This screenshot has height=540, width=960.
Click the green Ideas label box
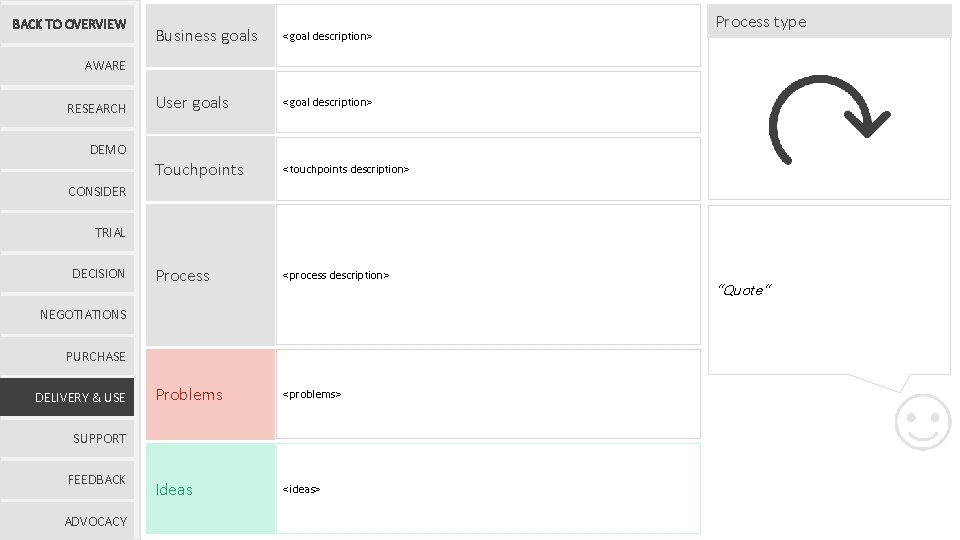pos(210,489)
